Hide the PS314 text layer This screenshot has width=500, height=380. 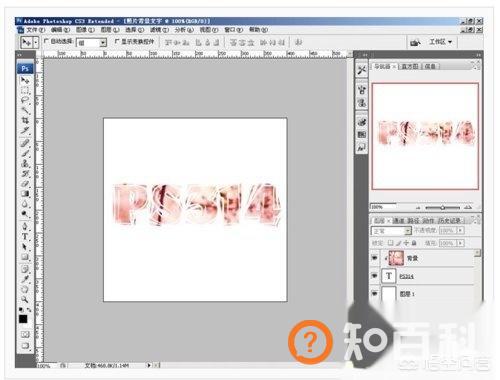[375, 276]
